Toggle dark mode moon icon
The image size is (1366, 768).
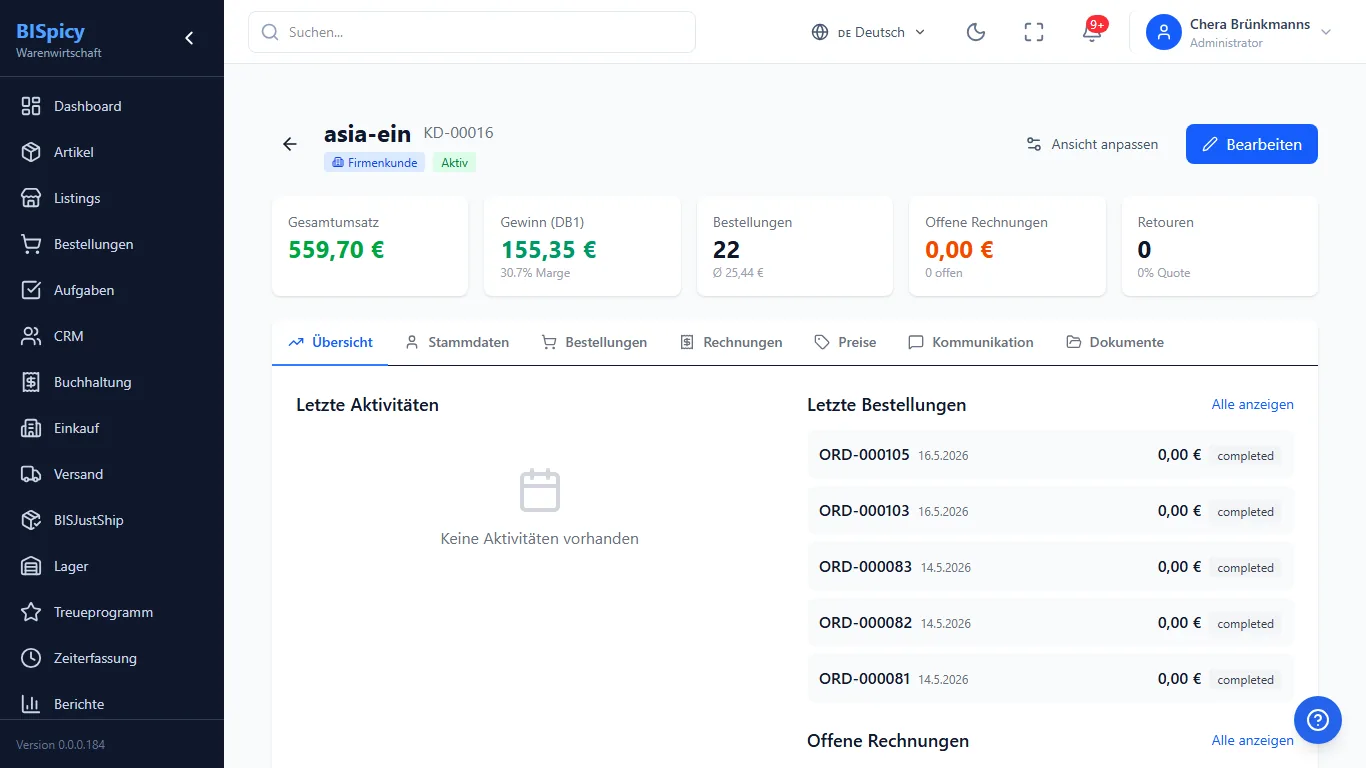click(x=976, y=32)
